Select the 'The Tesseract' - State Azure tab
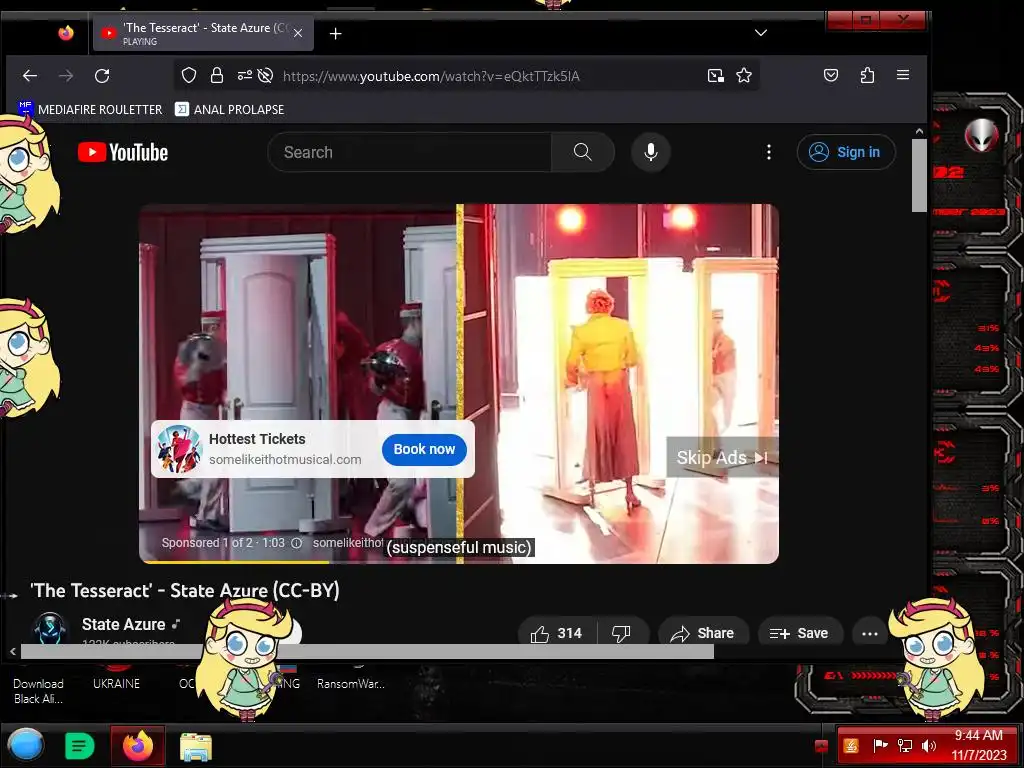This screenshot has height=768, width=1024. [203, 33]
